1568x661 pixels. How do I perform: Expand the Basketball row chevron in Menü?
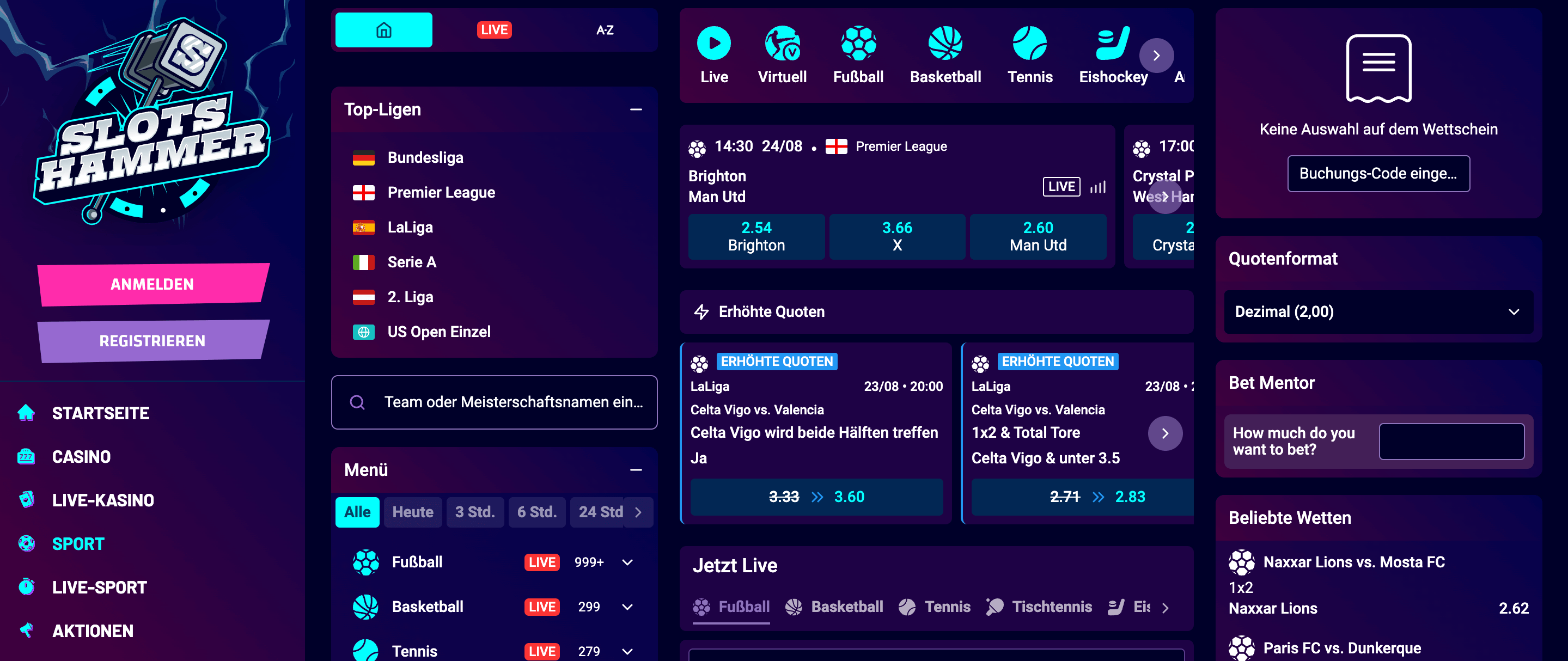click(x=627, y=607)
